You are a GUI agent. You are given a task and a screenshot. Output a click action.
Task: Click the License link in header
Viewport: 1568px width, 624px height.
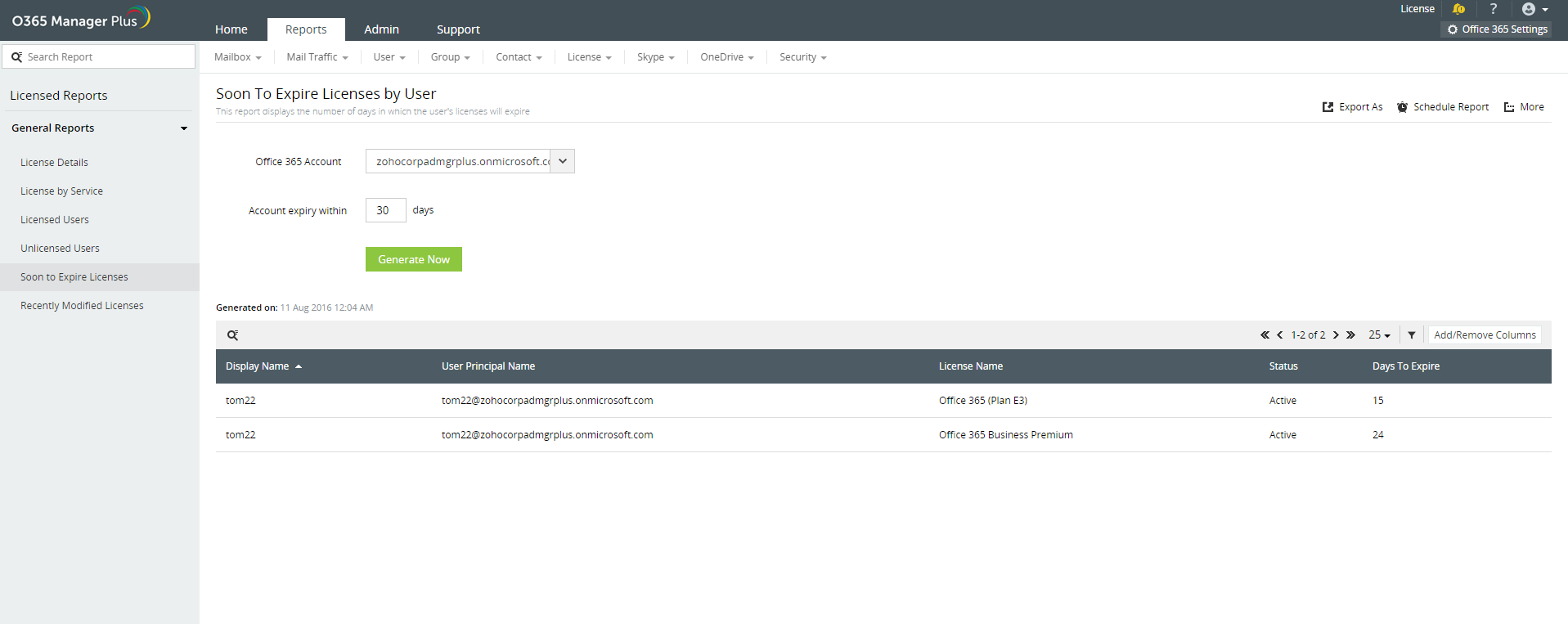click(x=1417, y=9)
